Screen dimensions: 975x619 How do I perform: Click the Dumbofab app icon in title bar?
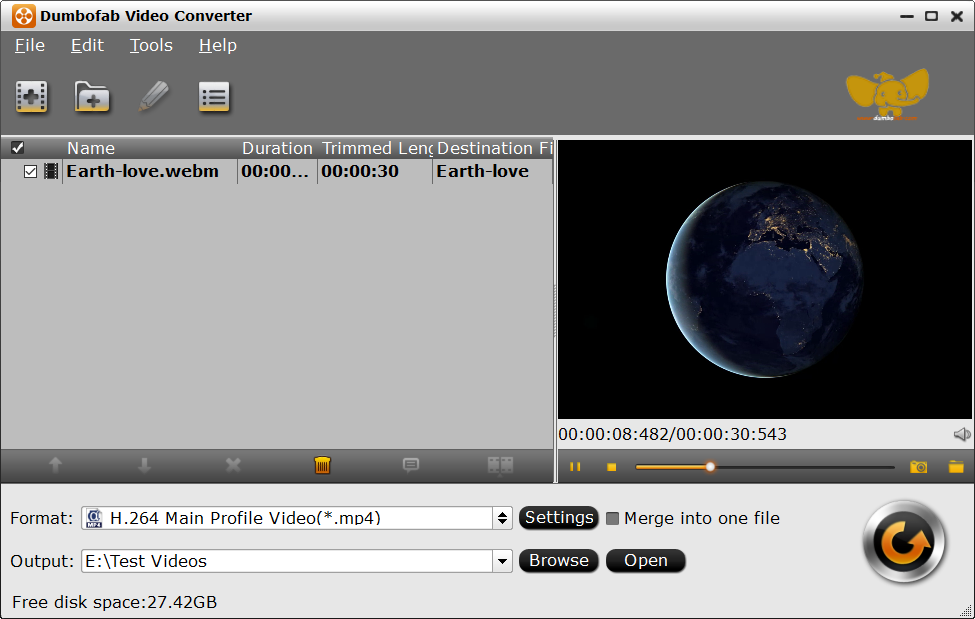coord(23,16)
